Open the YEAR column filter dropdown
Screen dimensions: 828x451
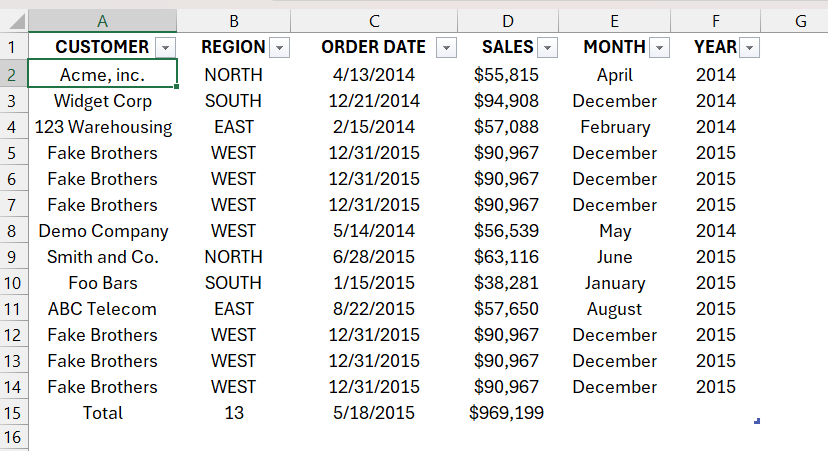(749, 48)
